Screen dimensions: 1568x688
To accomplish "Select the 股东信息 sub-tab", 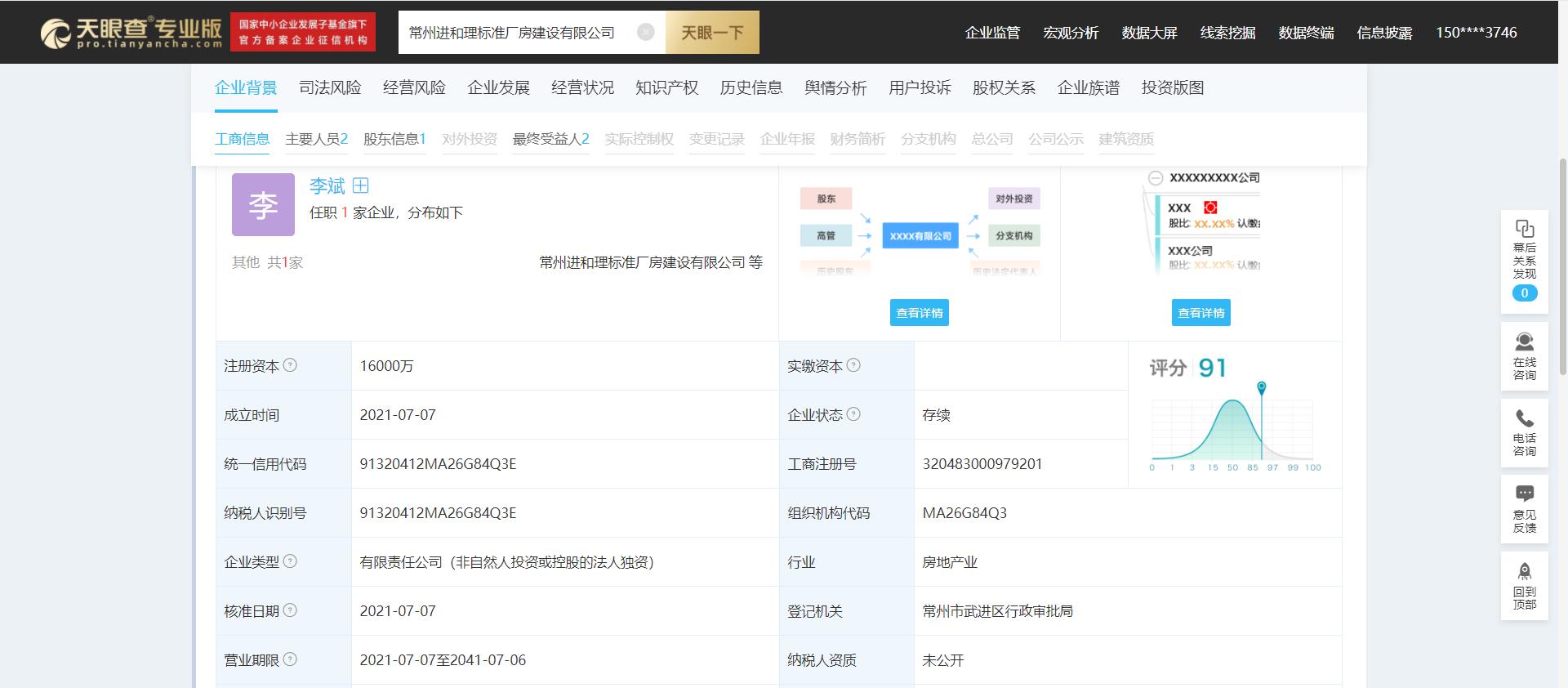I will point(394,139).
